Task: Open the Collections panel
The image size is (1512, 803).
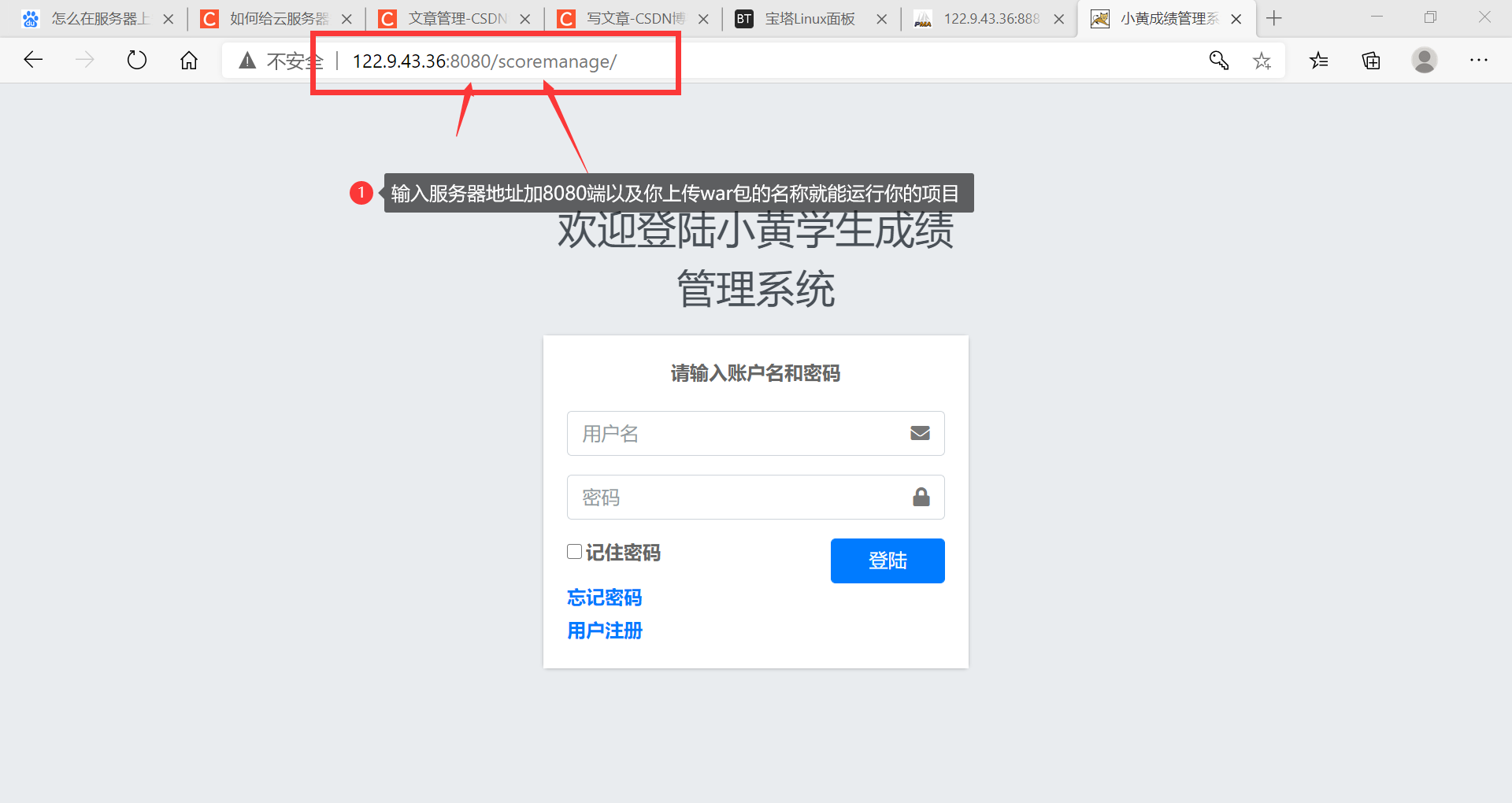Action: [x=1370, y=60]
